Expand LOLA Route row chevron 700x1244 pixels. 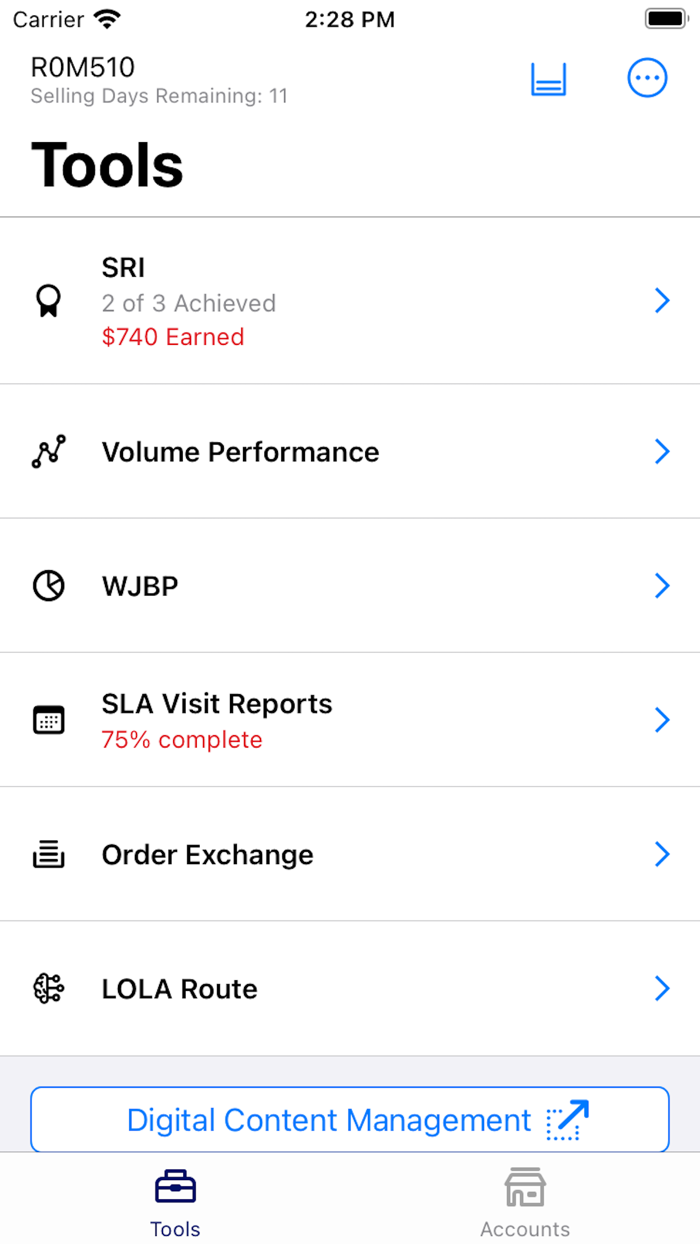pyautogui.click(x=661, y=989)
